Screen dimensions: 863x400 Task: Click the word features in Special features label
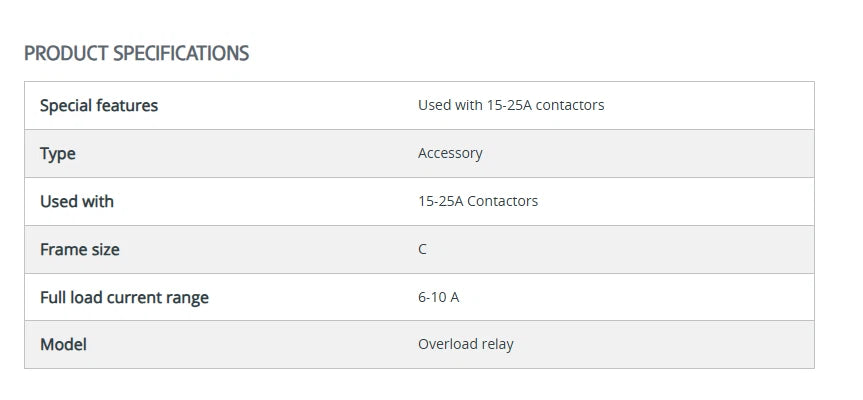(x=126, y=105)
